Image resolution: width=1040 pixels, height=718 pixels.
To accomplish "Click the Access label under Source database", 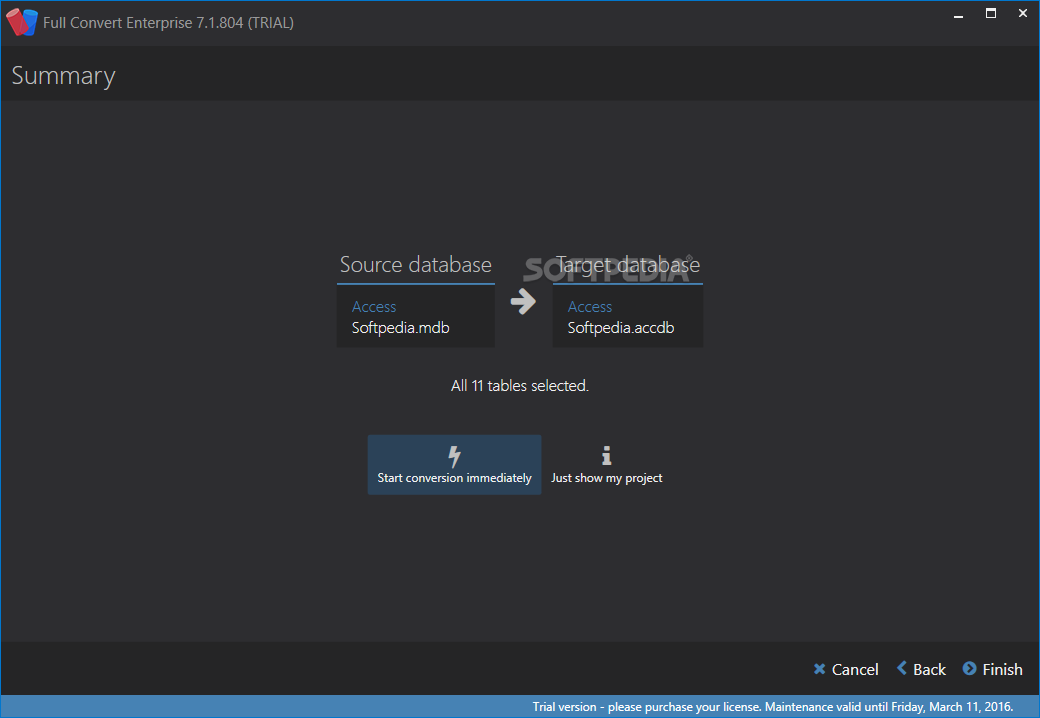I will pyautogui.click(x=374, y=307).
